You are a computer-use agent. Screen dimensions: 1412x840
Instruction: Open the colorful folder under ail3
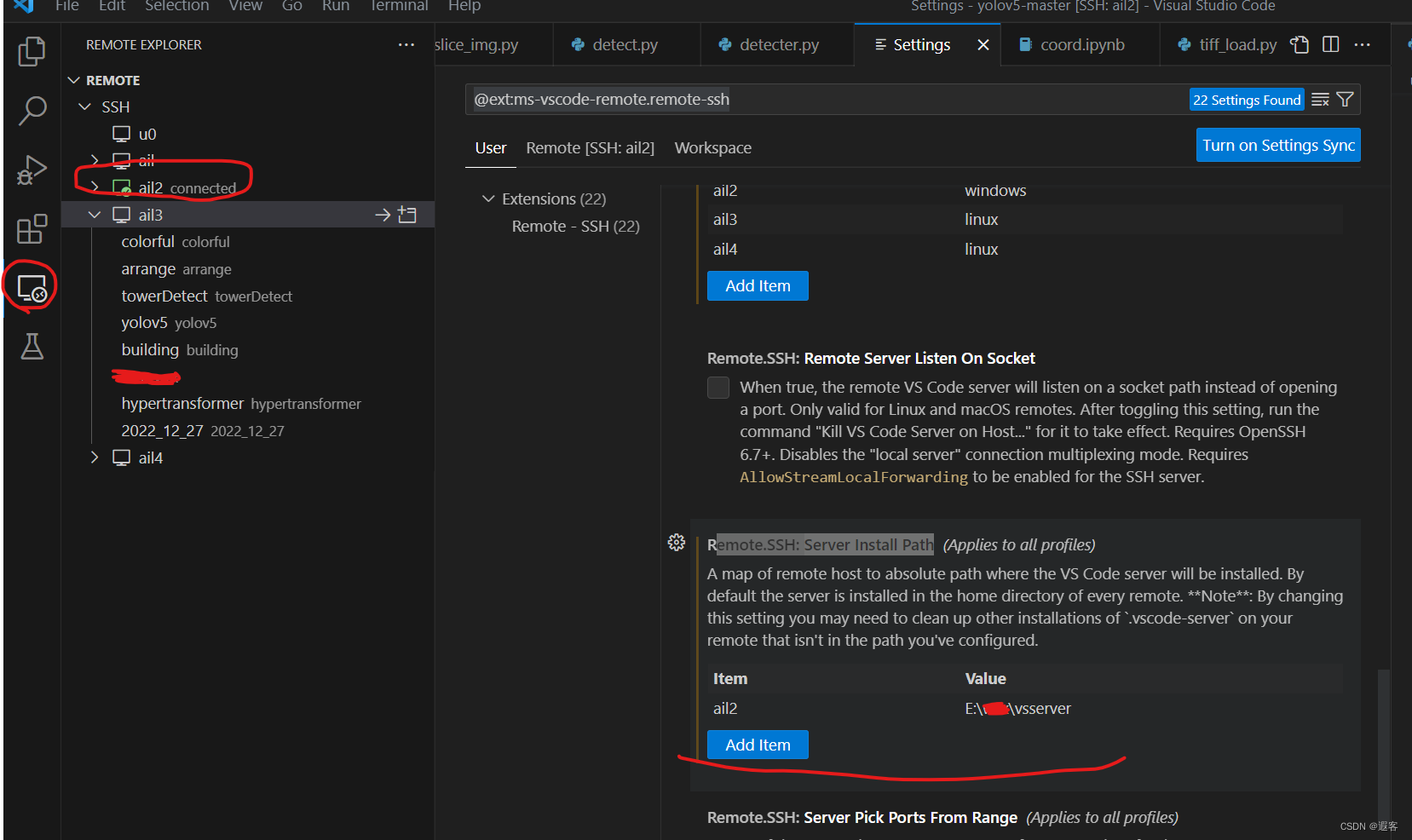point(176,242)
